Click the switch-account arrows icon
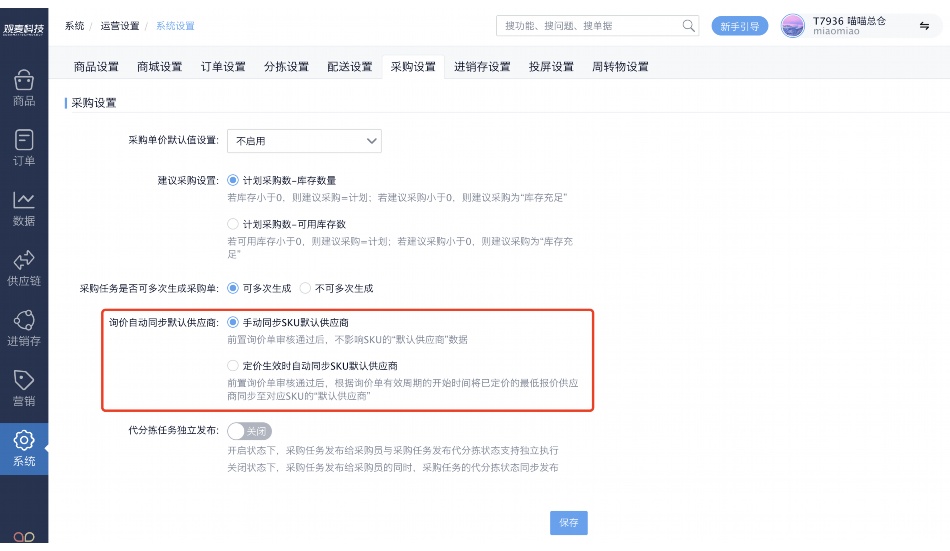 point(924,26)
